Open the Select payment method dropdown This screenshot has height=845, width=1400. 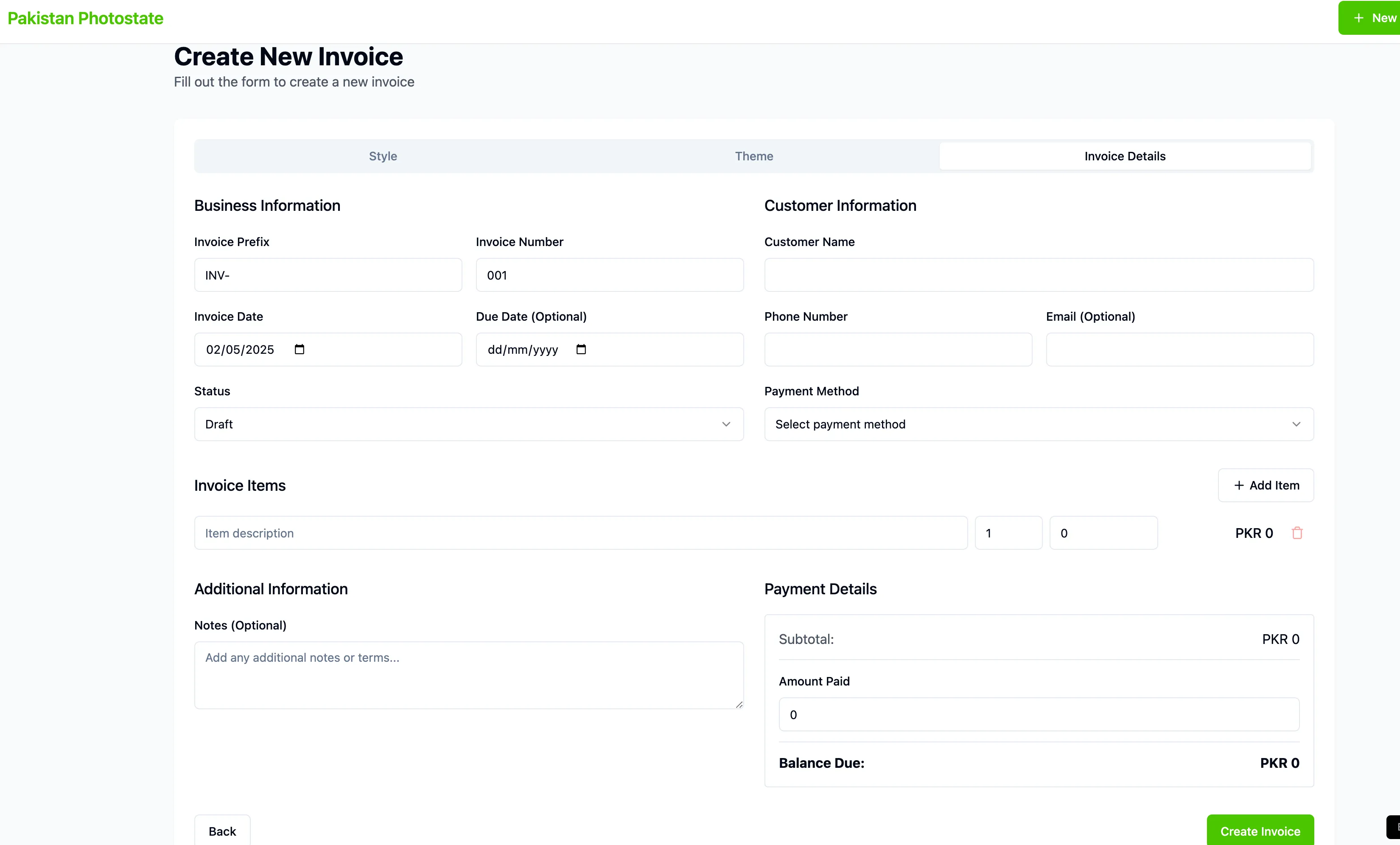(x=1039, y=424)
